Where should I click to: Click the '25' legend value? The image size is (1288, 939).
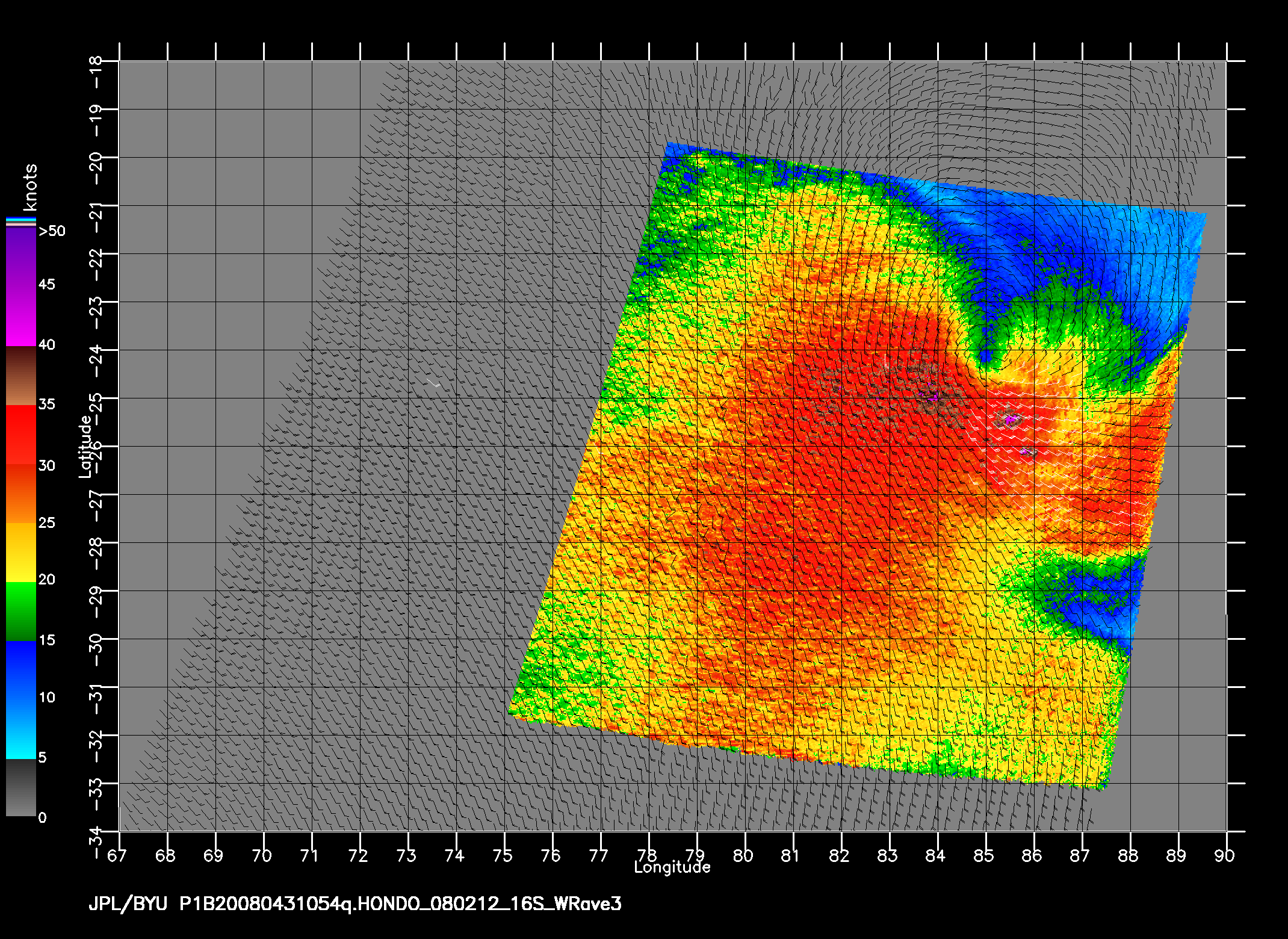tap(47, 522)
